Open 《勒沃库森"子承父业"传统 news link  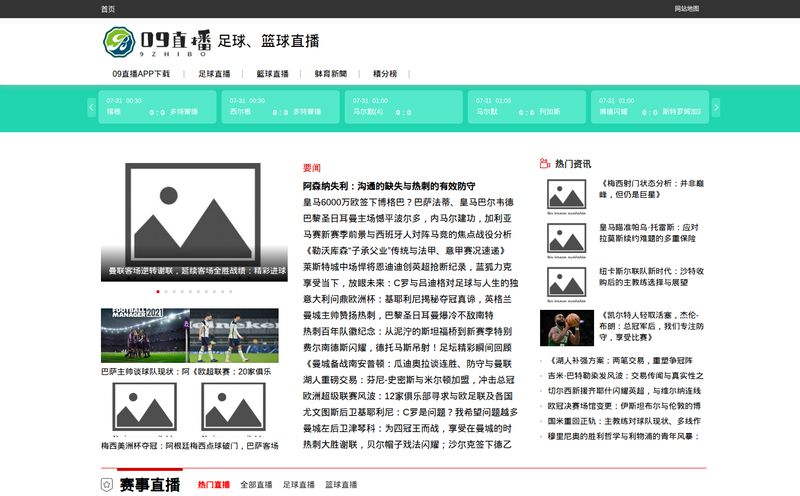(405, 251)
